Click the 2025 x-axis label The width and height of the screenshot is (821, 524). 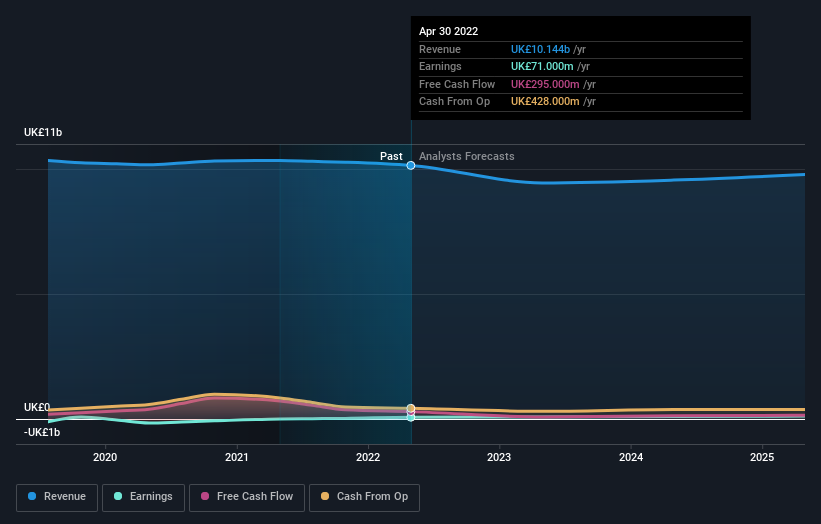coord(762,457)
